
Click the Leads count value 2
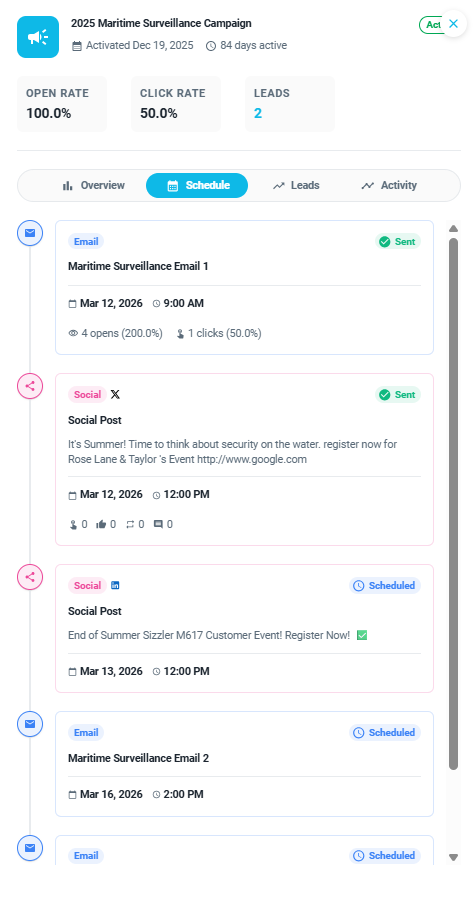[258, 114]
